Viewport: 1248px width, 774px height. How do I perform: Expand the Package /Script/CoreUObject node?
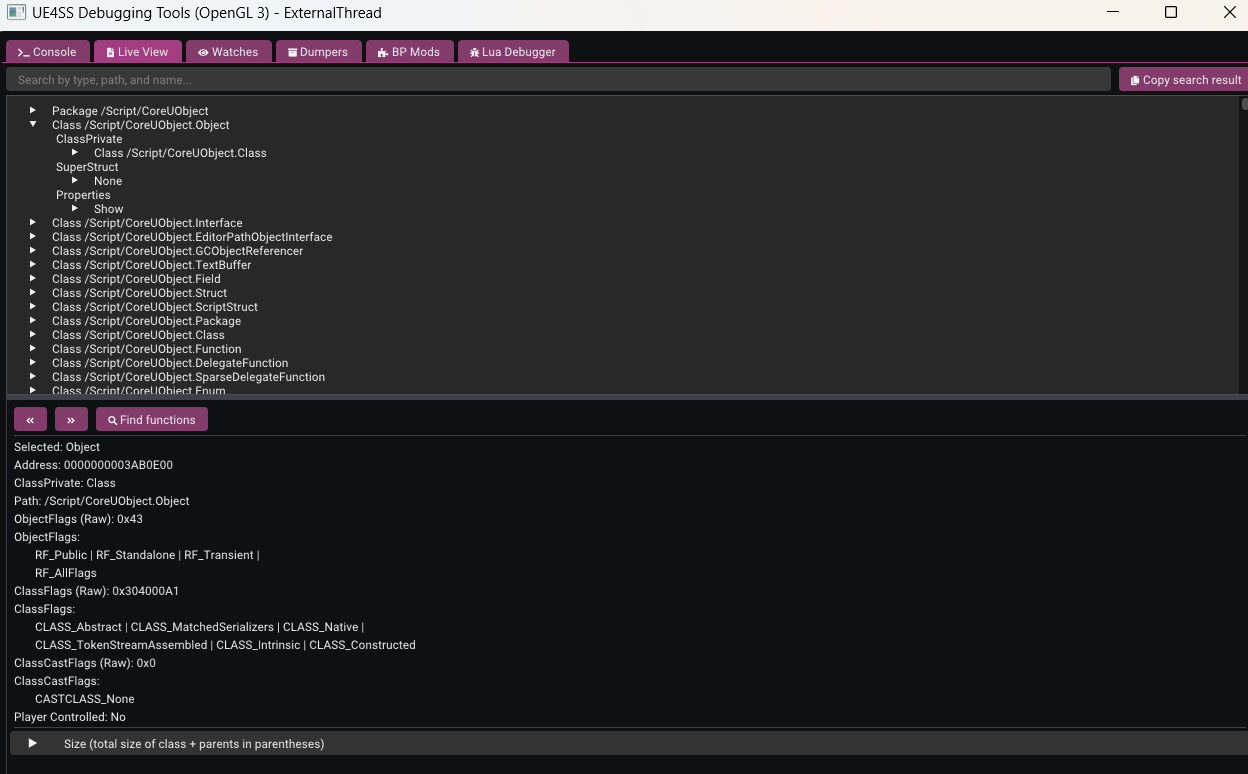pyautogui.click(x=33, y=111)
